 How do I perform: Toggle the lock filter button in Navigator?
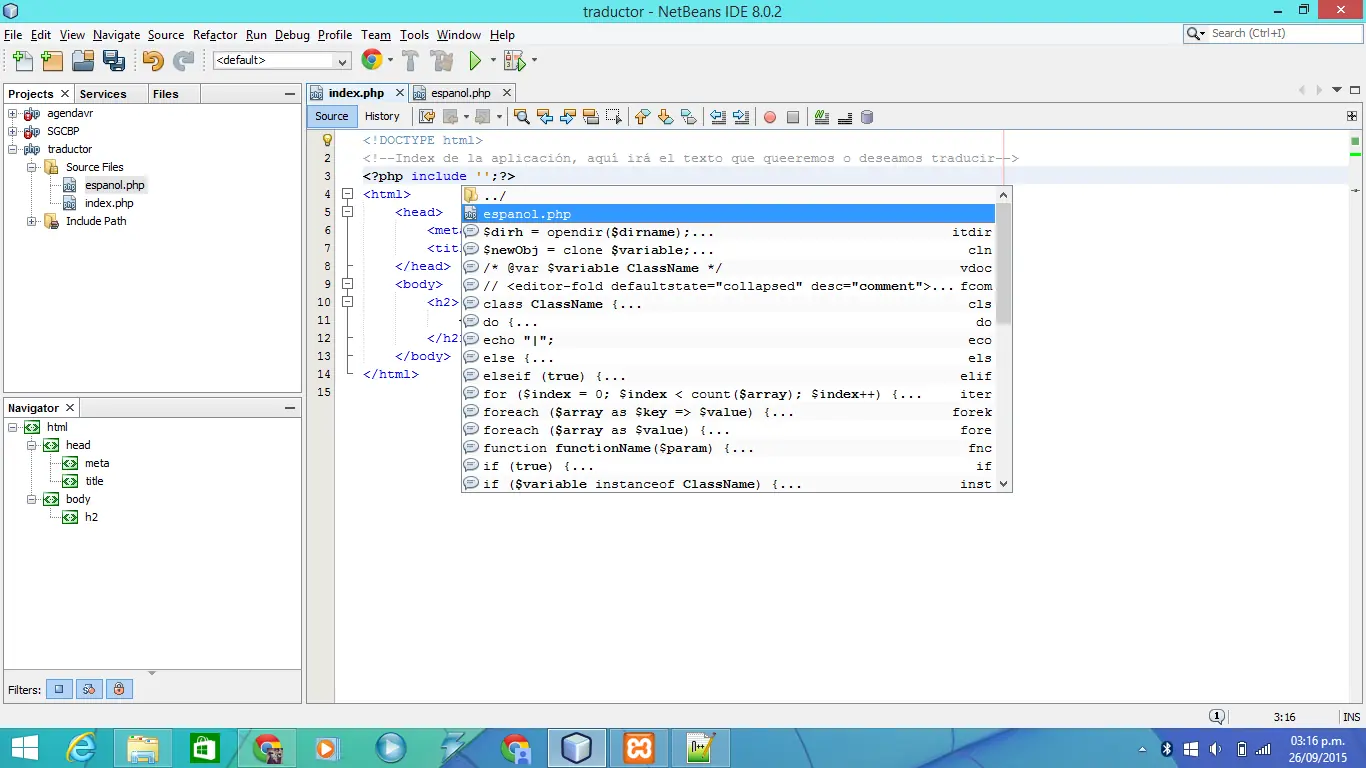click(119, 689)
